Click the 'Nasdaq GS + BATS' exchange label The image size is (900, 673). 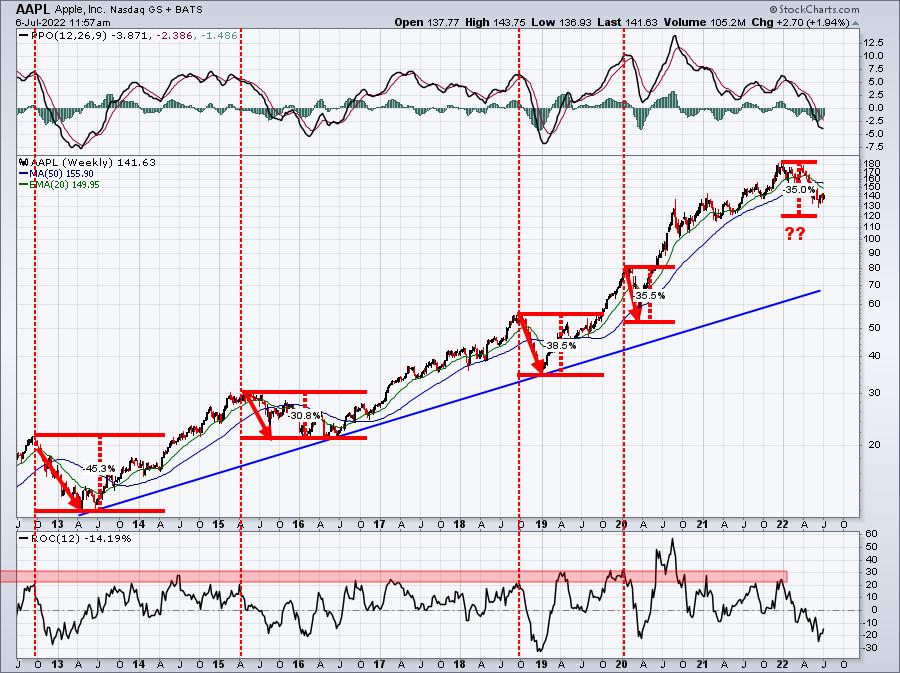[156, 10]
